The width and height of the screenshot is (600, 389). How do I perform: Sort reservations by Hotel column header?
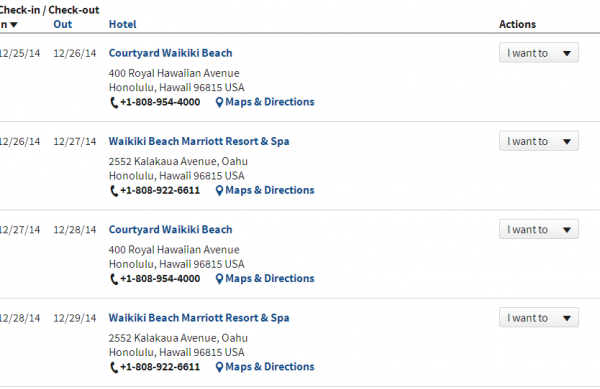tap(122, 24)
